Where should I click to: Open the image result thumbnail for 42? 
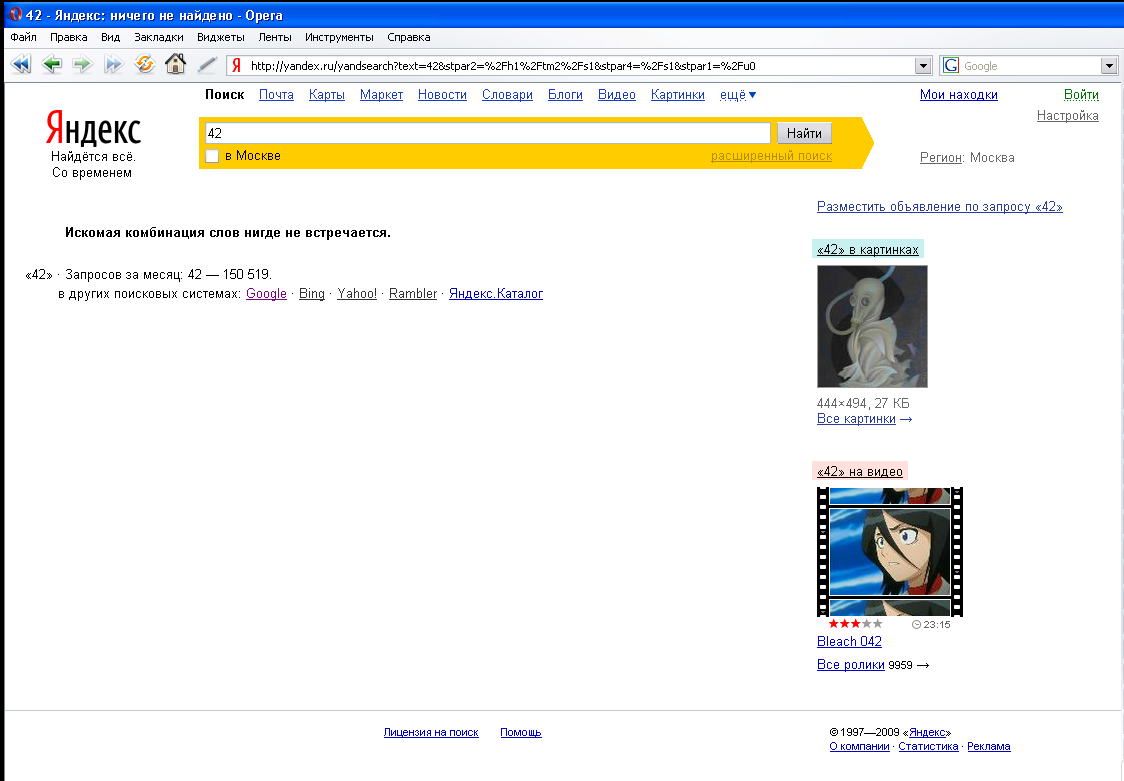(872, 326)
